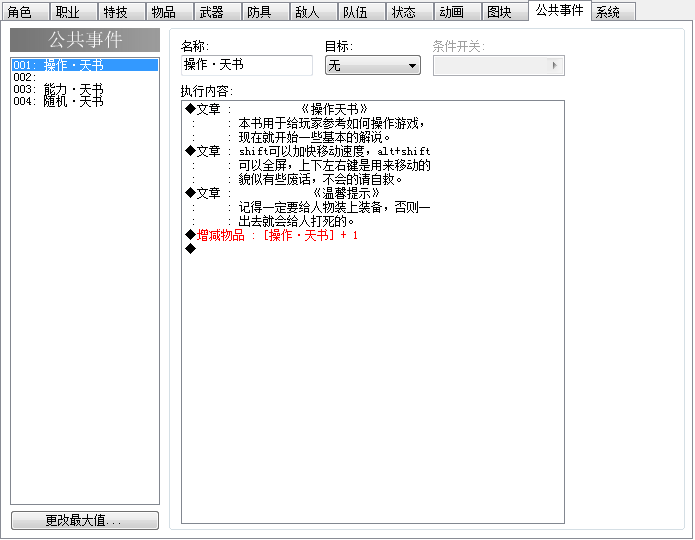Select the 文章 line 《温馨提示》
The width and height of the screenshot is (695, 540).
point(372,193)
